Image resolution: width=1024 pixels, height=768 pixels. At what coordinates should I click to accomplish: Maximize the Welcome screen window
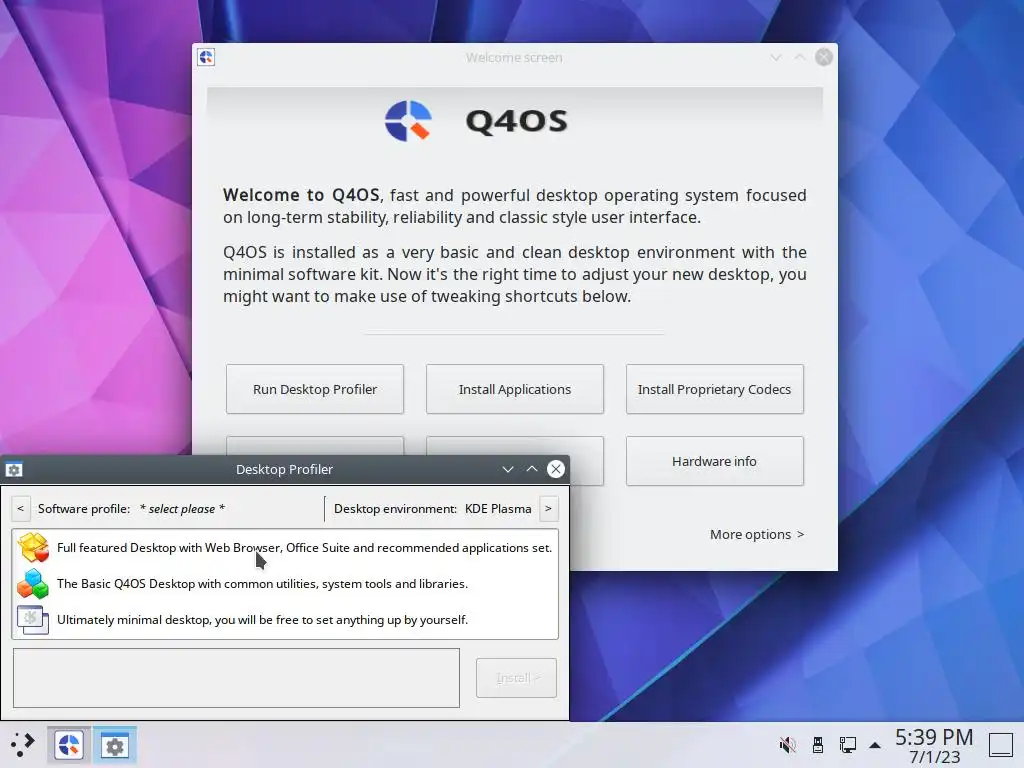point(799,57)
